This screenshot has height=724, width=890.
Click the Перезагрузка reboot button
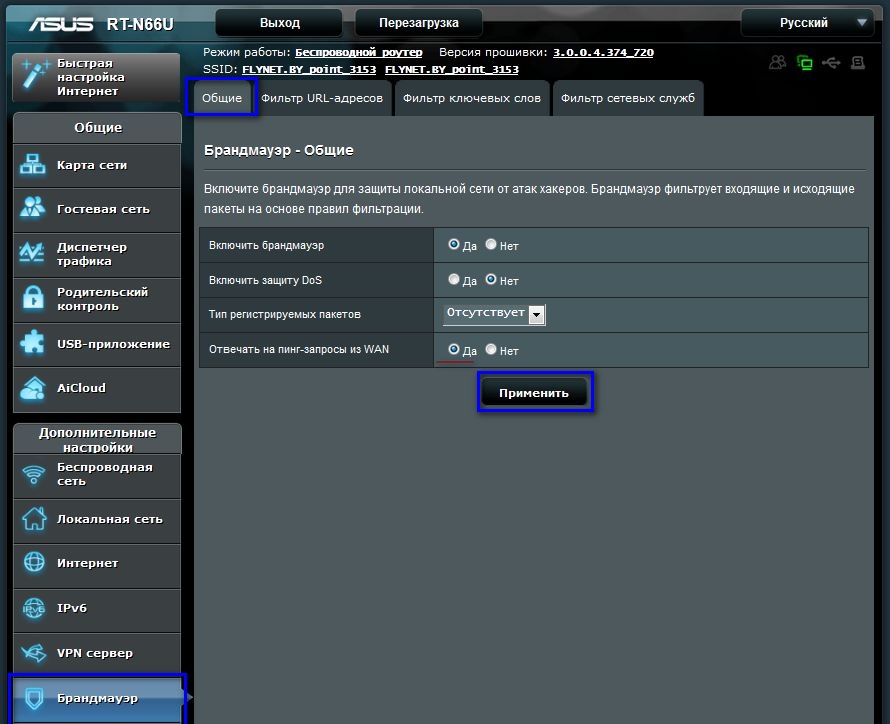click(419, 23)
